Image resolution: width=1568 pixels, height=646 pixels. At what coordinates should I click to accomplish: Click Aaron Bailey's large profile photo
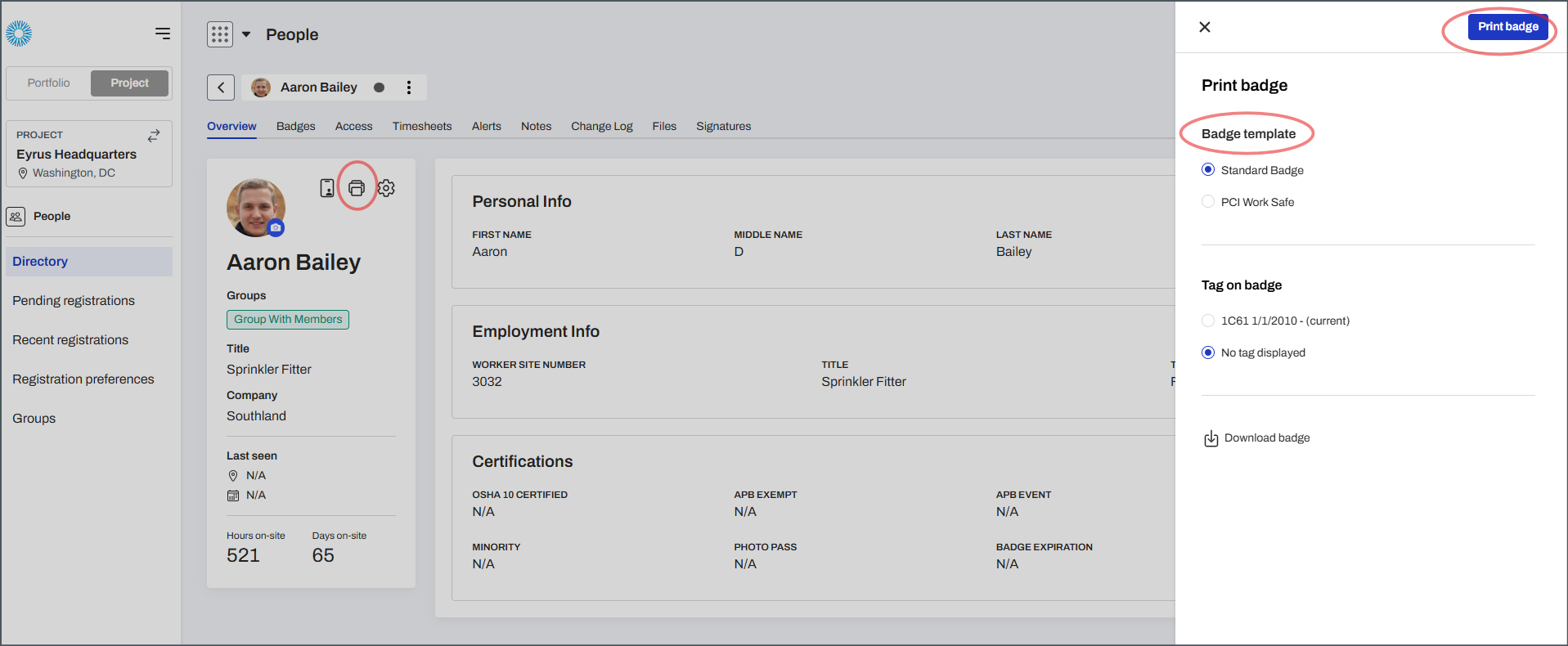(256, 208)
